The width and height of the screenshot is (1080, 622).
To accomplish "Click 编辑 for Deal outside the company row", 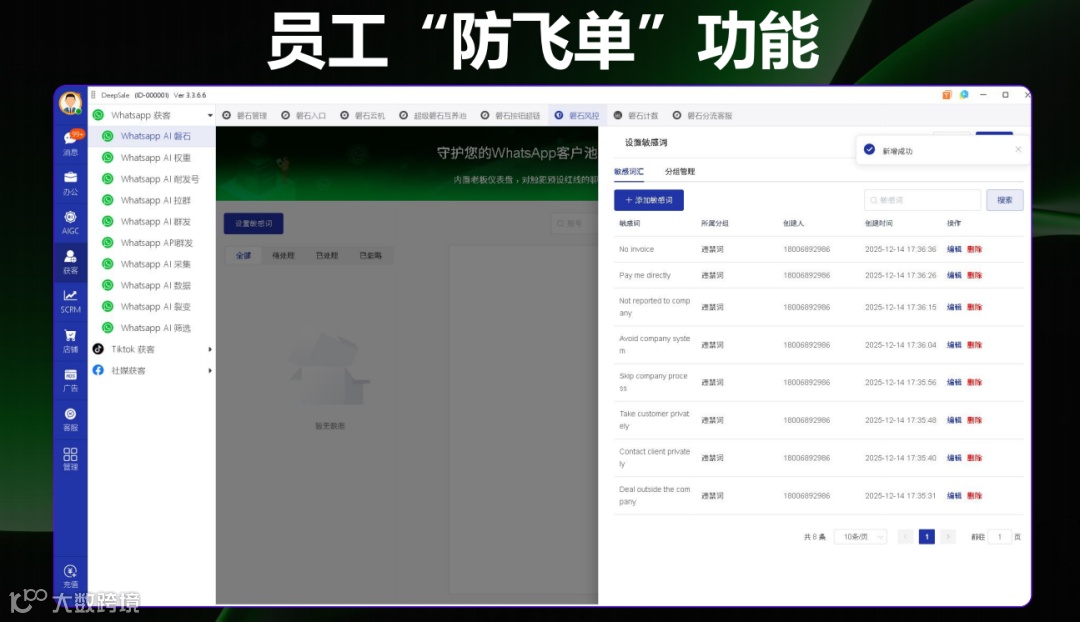I will (954, 496).
